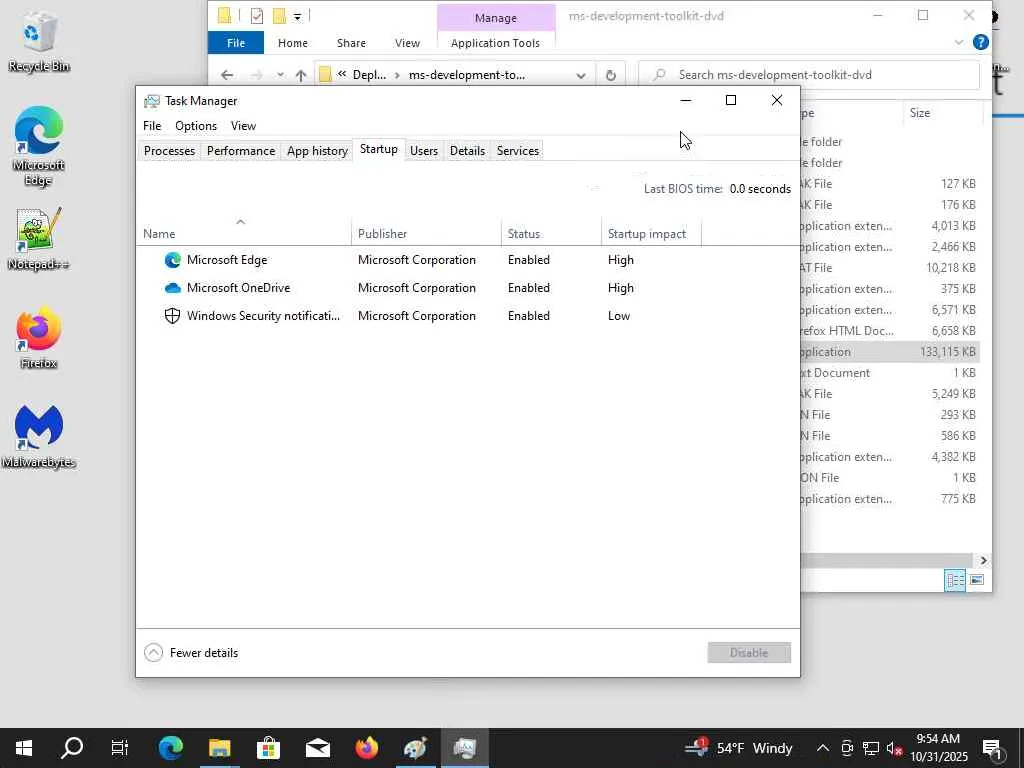
Task: Select the Microsoft Edge startup entry icon
Action: click(172, 260)
